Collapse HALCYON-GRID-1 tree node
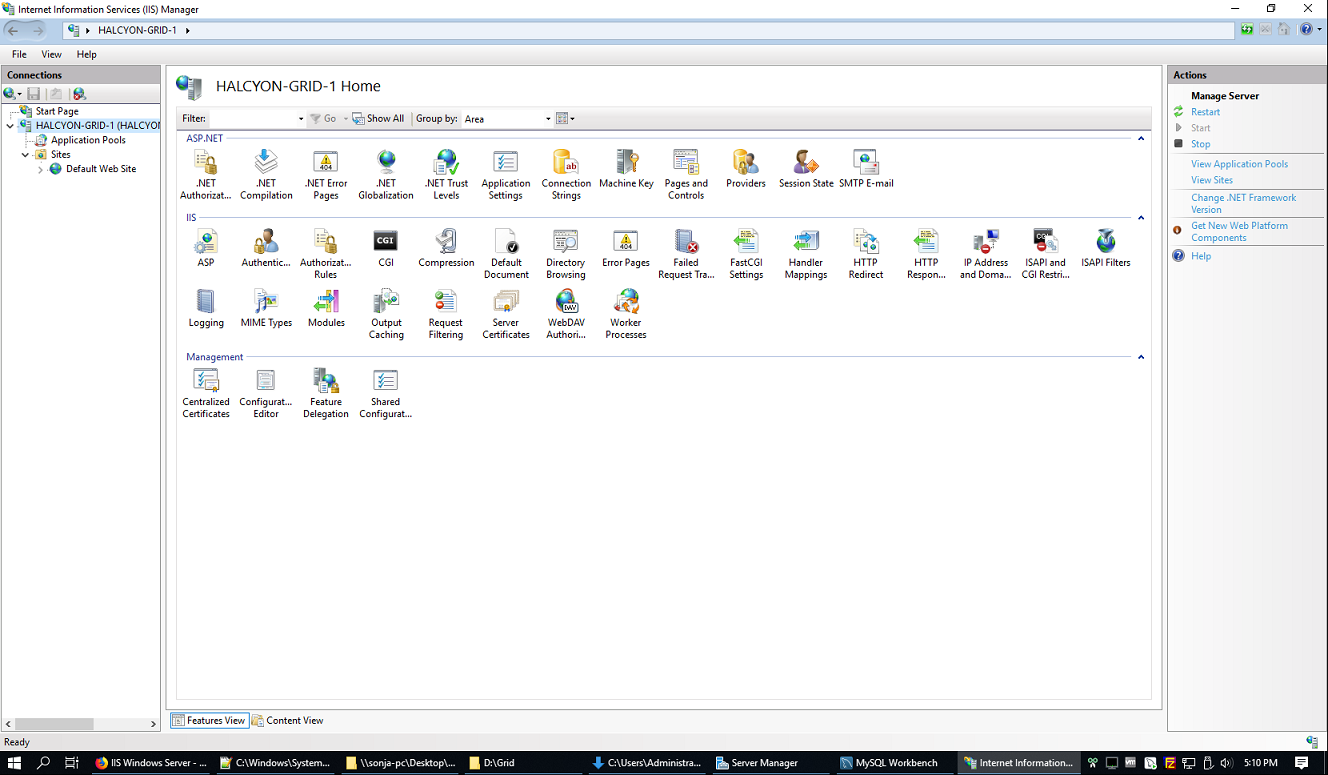This screenshot has height=775, width=1328. coord(10,126)
